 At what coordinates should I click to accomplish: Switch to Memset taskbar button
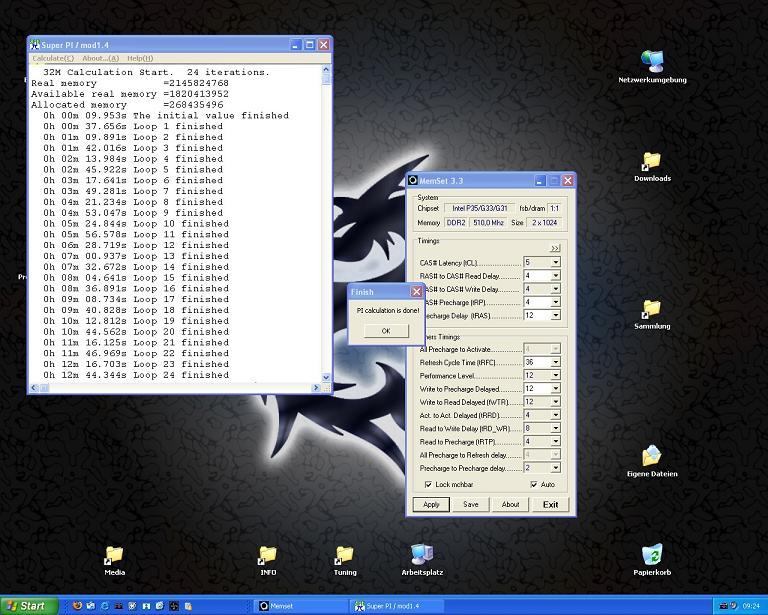coord(301,606)
